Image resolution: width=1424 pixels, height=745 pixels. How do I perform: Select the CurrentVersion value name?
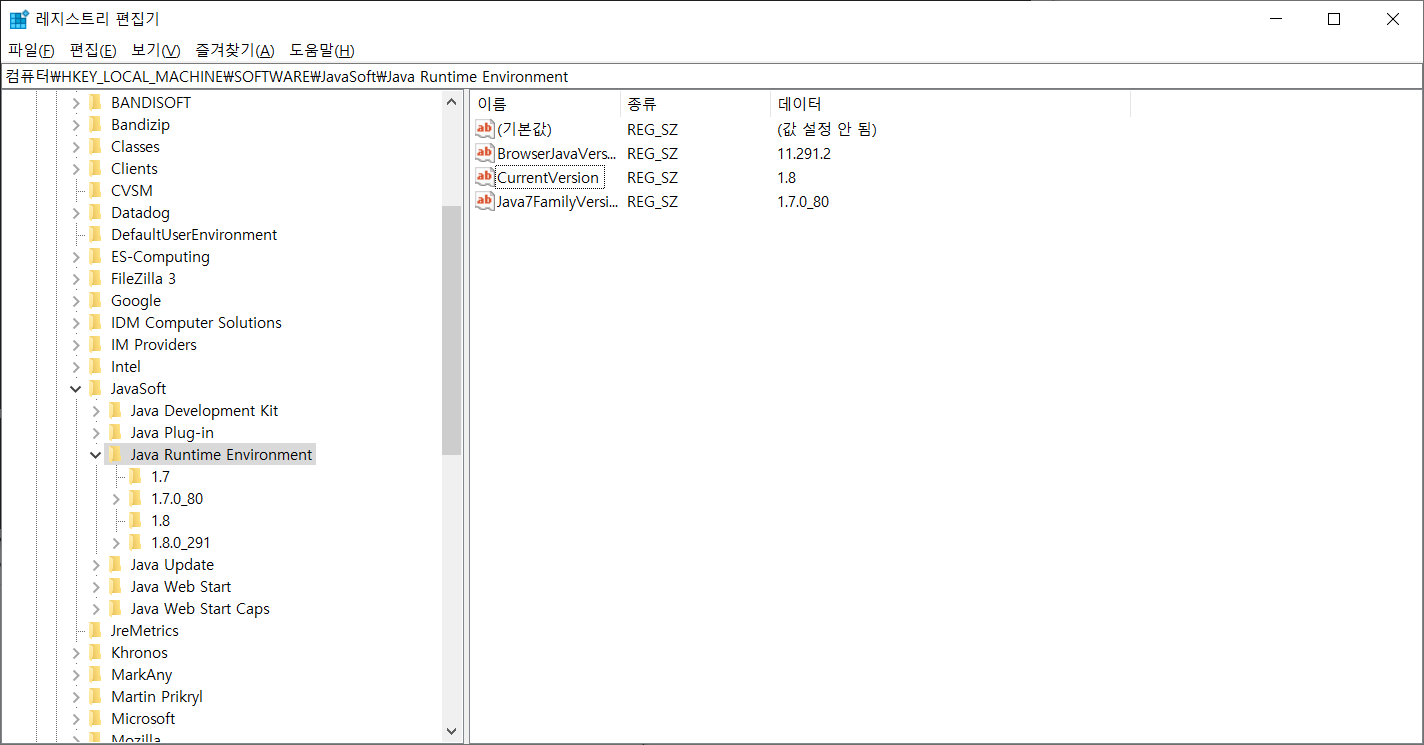[548, 177]
